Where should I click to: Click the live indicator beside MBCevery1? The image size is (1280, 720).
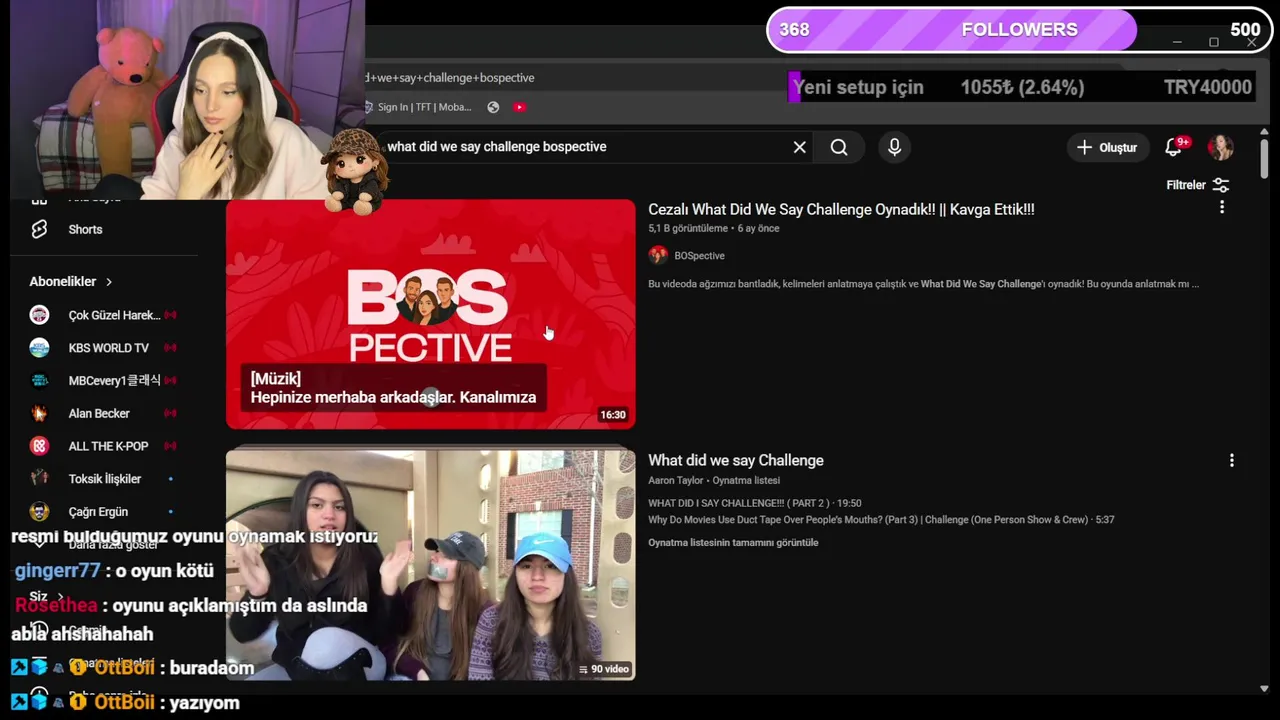point(170,380)
